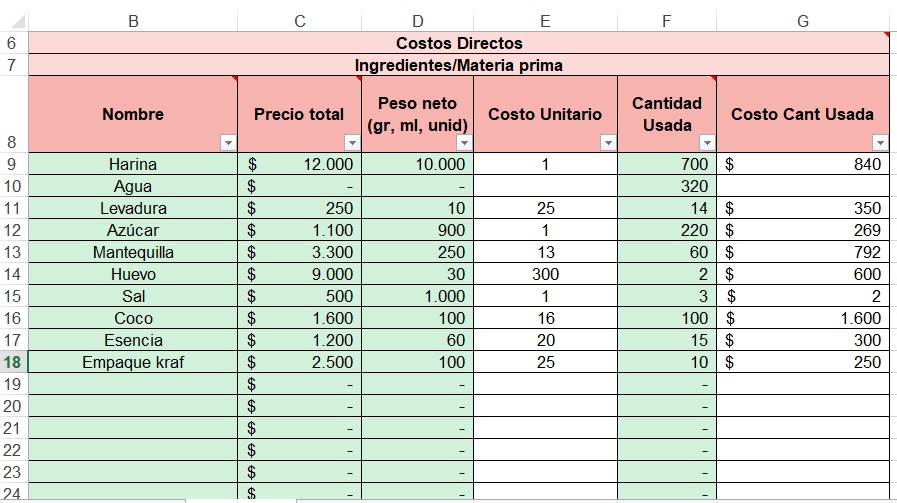Select row 6 header
Viewport: 897px width, 503px height.
(13, 43)
